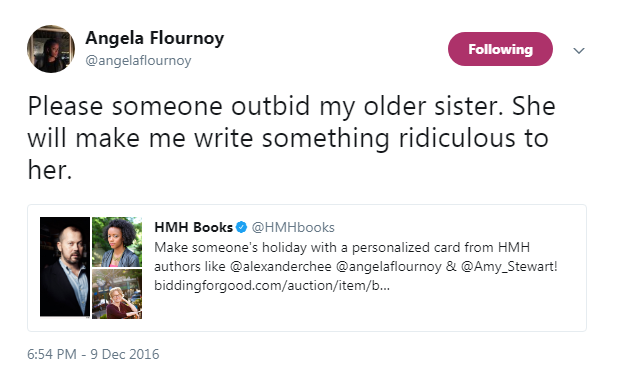The width and height of the screenshot is (618, 373).
Task: Click the main tweet text about older sister
Action: pyautogui.click(x=292, y=138)
